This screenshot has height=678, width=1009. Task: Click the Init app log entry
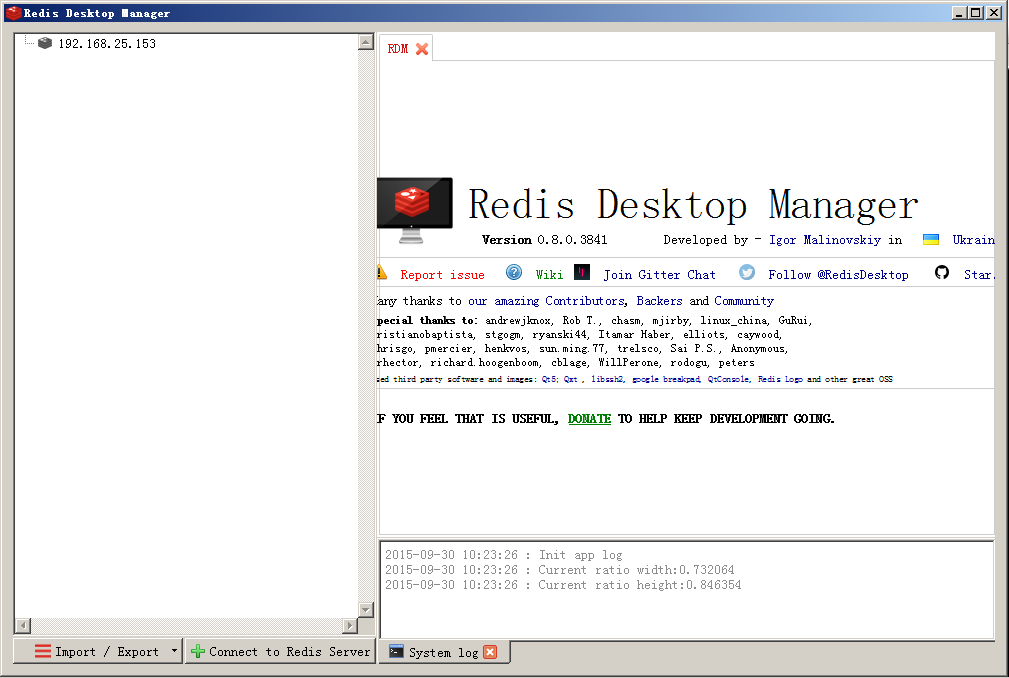pos(504,554)
